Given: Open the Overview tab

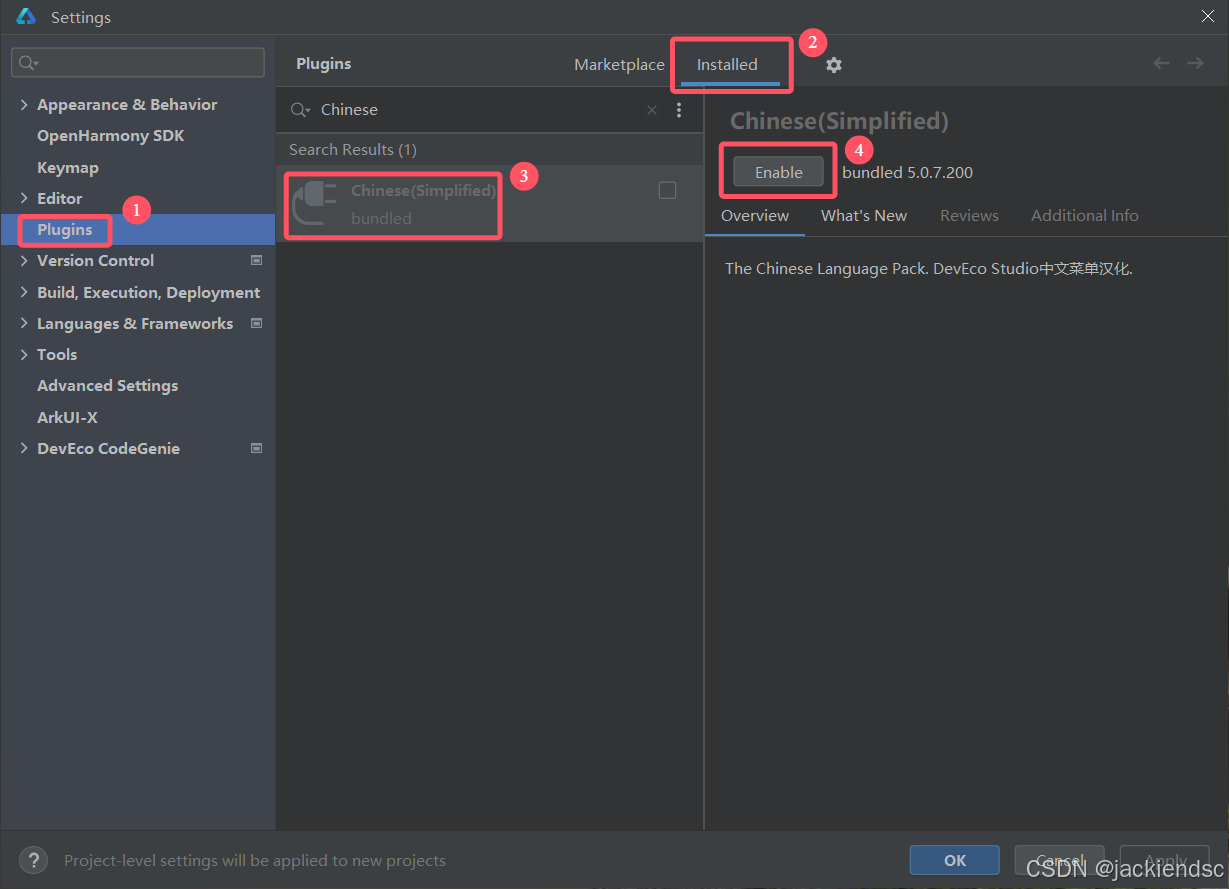Looking at the screenshot, I should 755,215.
